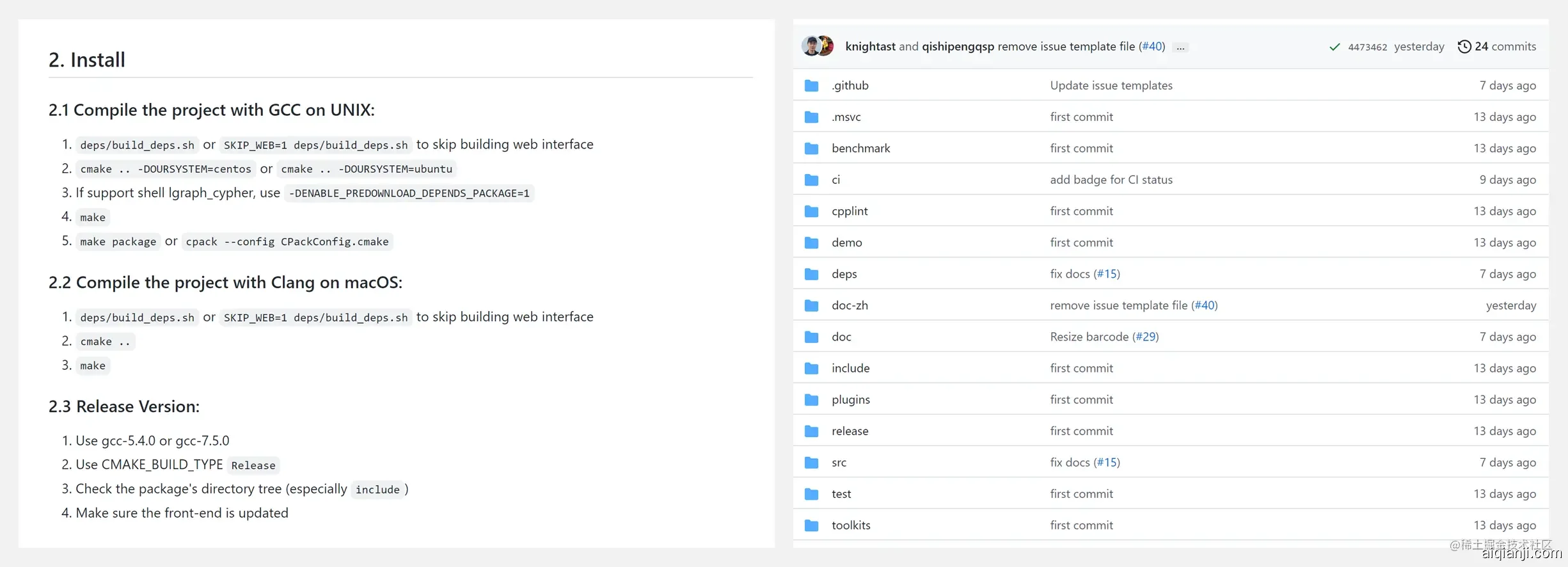1568x567 pixels.
Task: Click the folder icon beside toolkits
Action: (811, 525)
